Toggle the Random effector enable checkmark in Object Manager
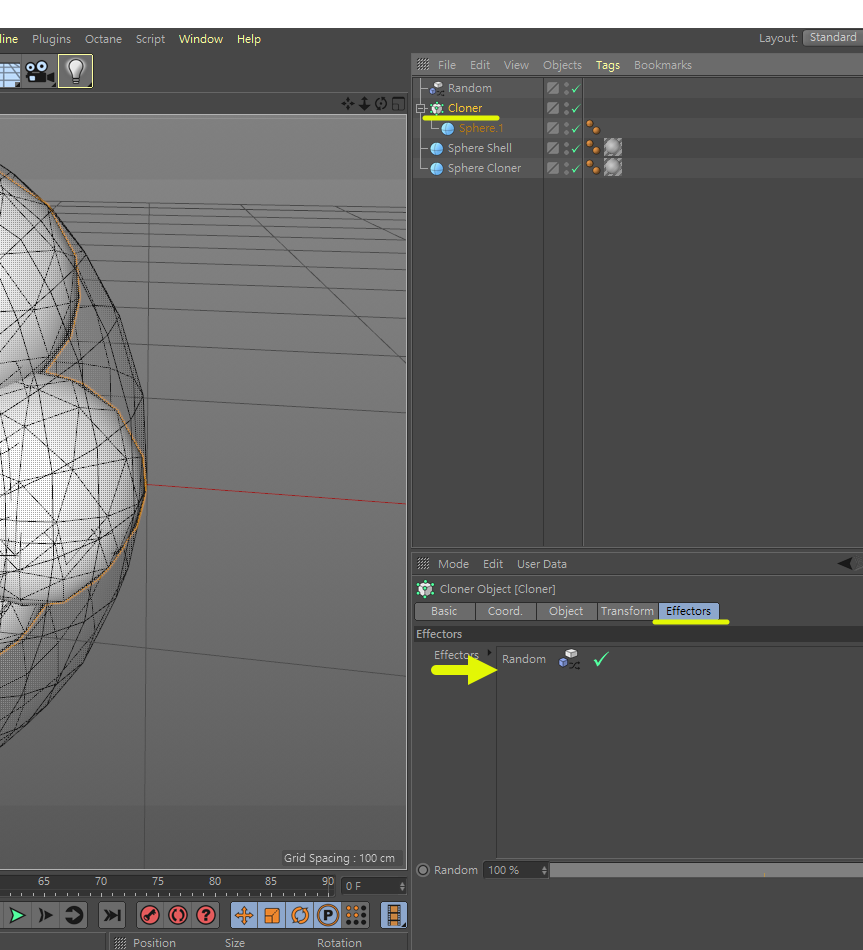Viewport: 863px width, 950px height. pyautogui.click(x=576, y=88)
